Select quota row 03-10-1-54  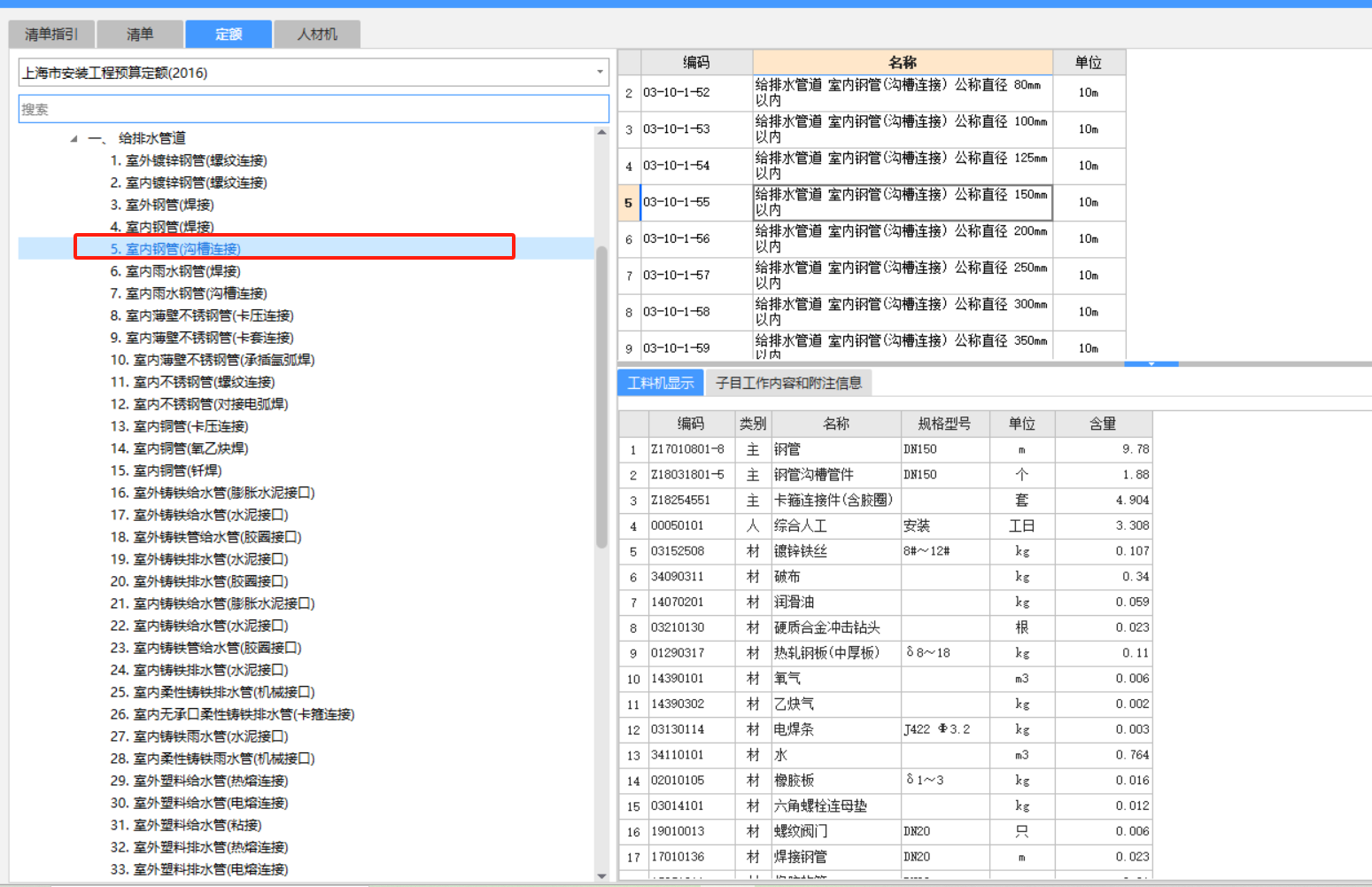click(872, 166)
